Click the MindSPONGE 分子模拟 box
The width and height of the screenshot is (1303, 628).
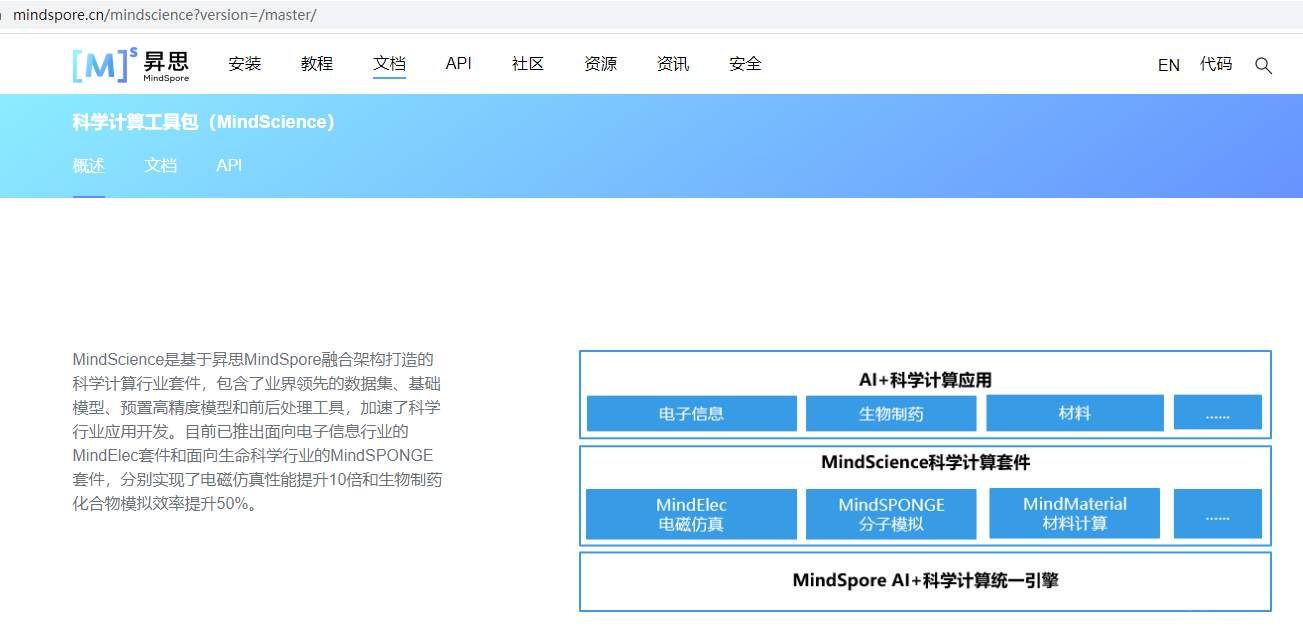coord(891,514)
